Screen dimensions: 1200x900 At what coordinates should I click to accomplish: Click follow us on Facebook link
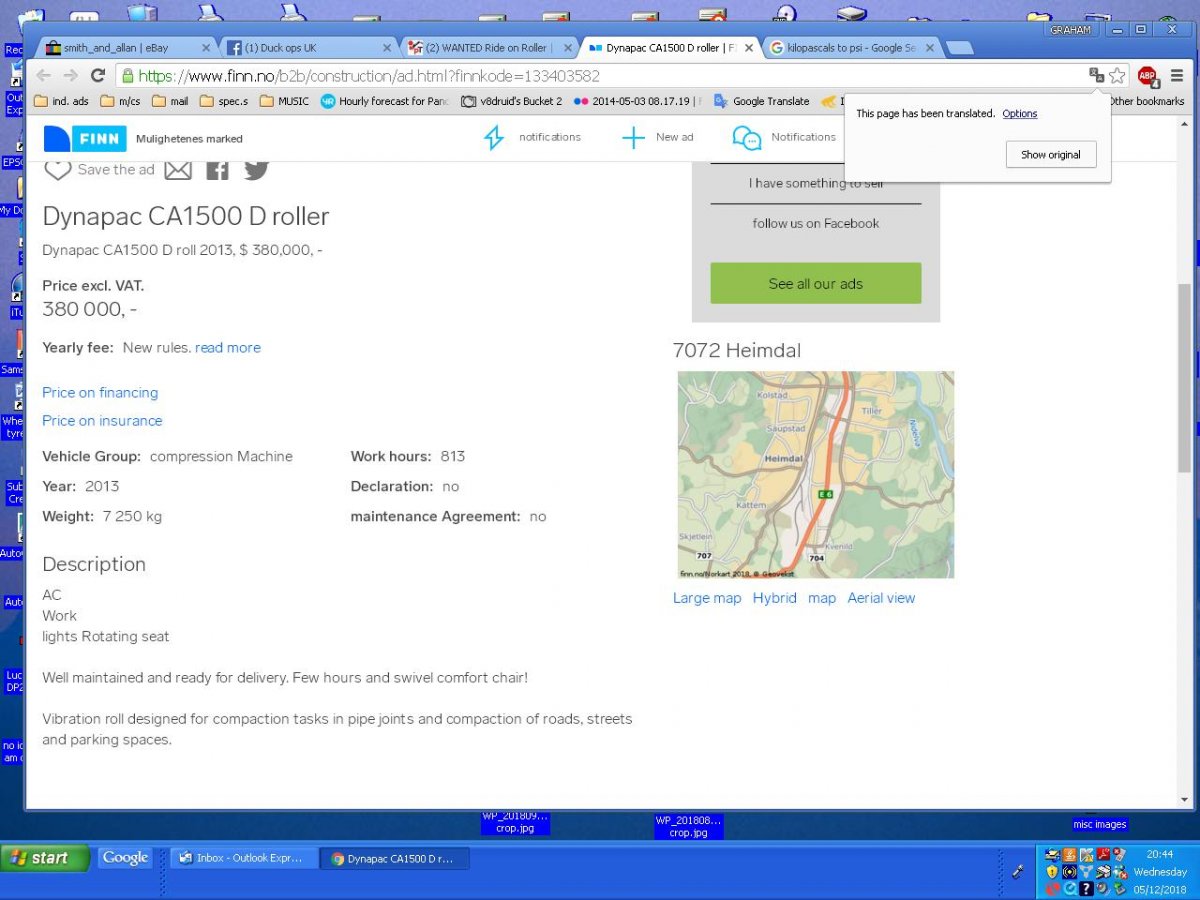point(816,223)
